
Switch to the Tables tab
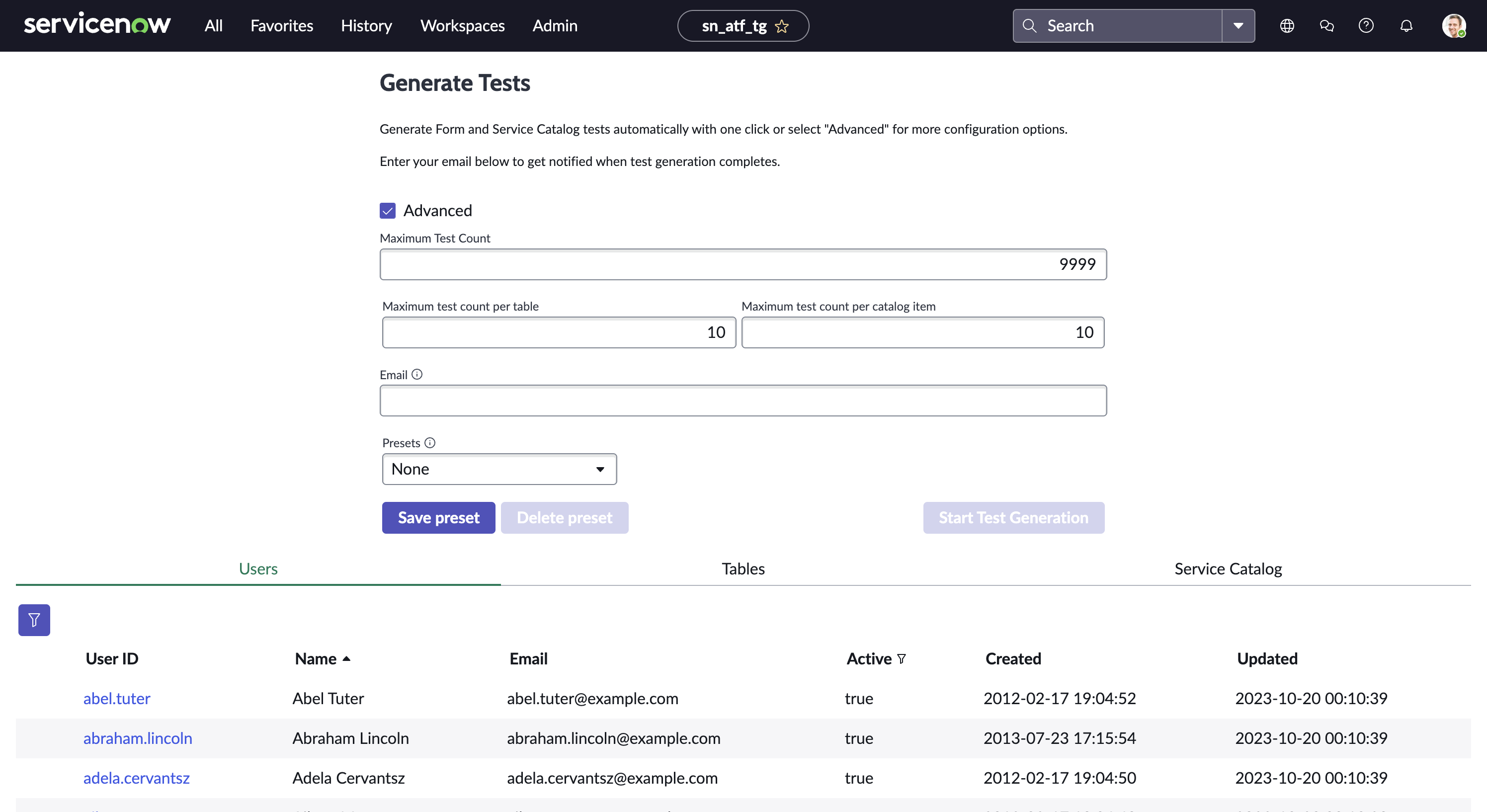(743, 569)
